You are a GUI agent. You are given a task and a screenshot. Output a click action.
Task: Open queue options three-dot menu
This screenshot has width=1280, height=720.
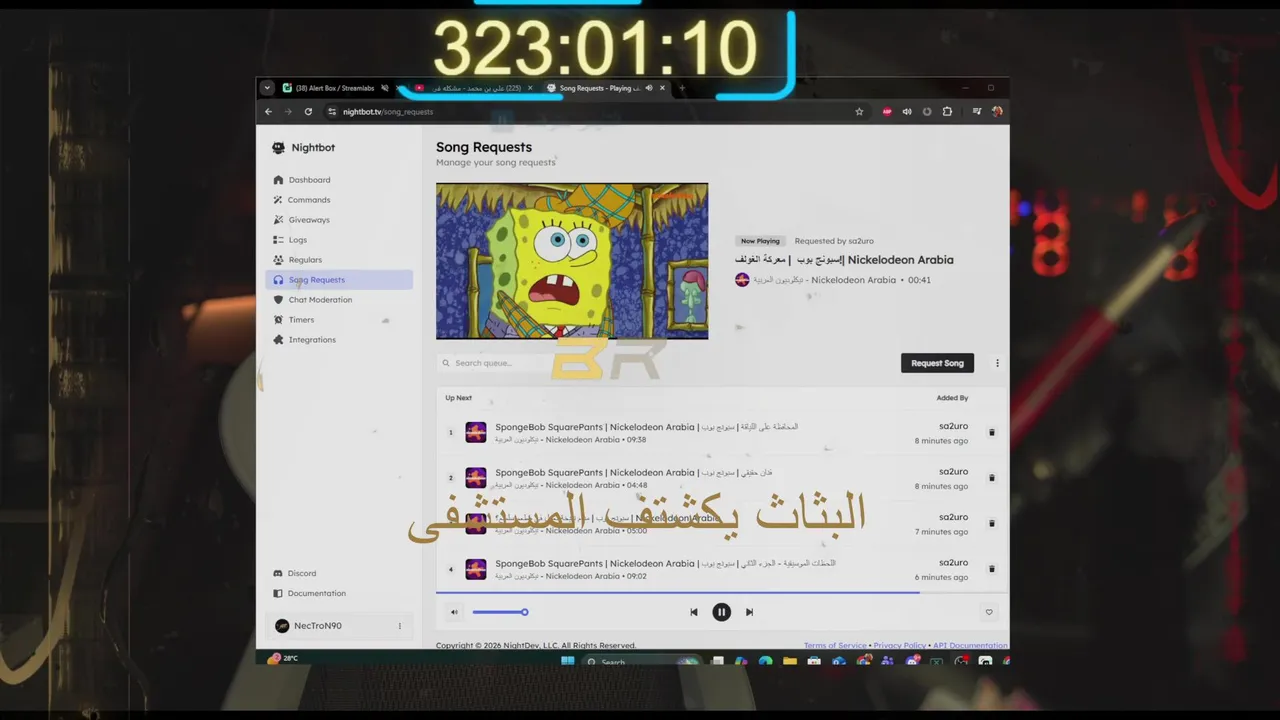997,363
